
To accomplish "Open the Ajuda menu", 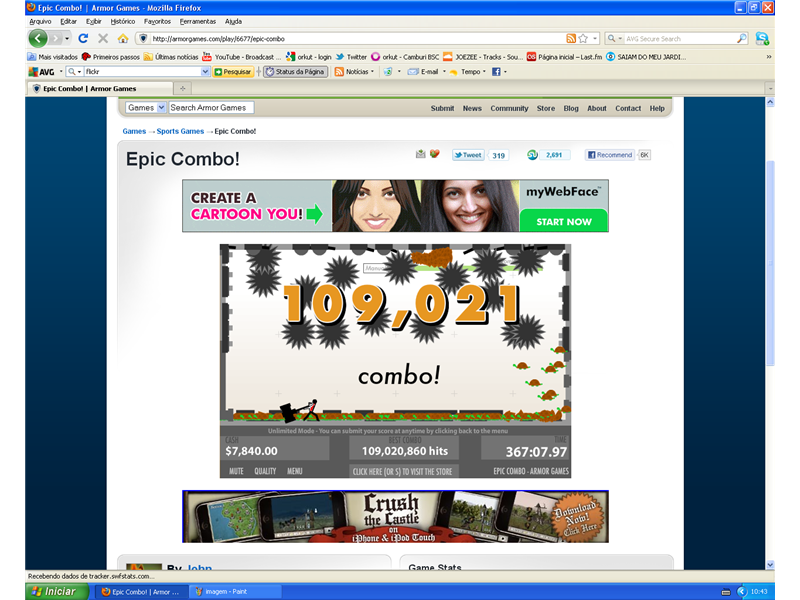I will [233, 21].
